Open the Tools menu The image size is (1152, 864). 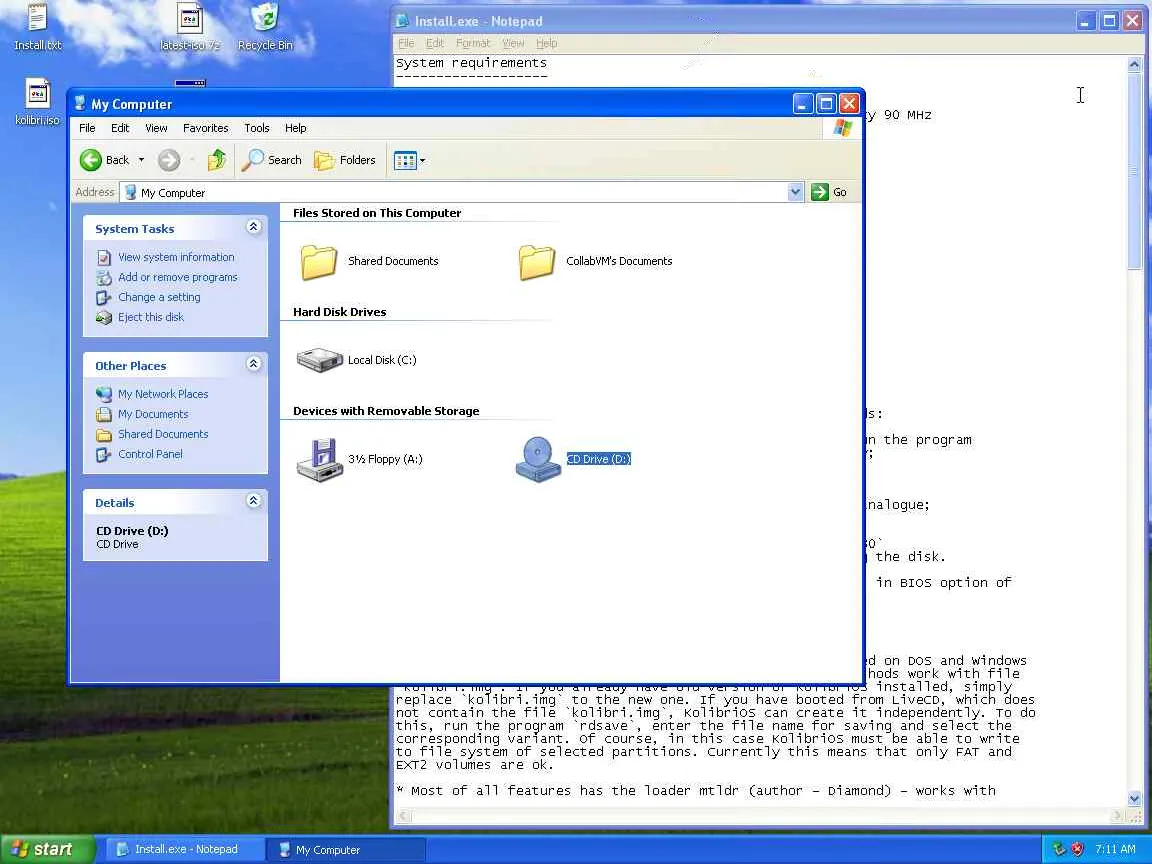point(256,128)
